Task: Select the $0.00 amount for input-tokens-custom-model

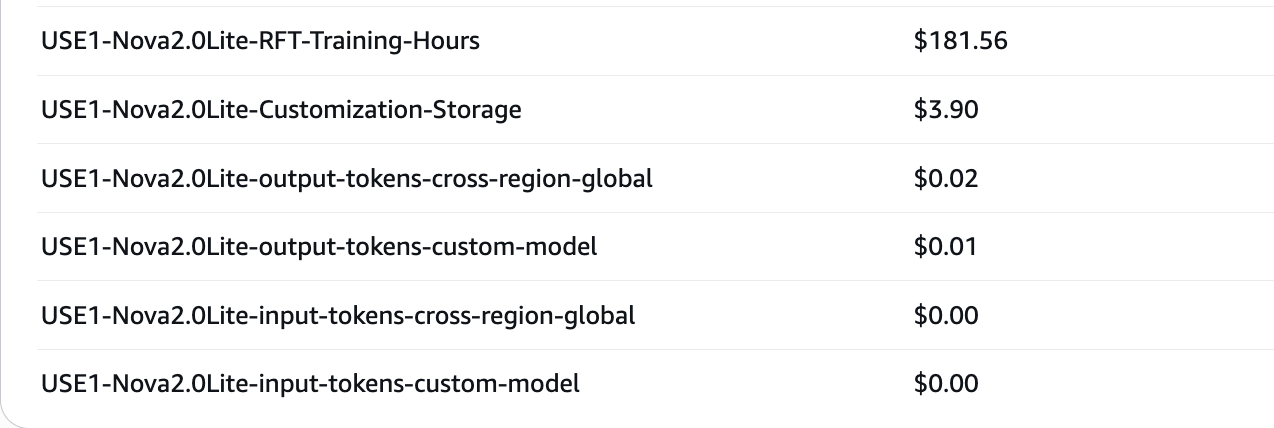Action: (x=946, y=383)
